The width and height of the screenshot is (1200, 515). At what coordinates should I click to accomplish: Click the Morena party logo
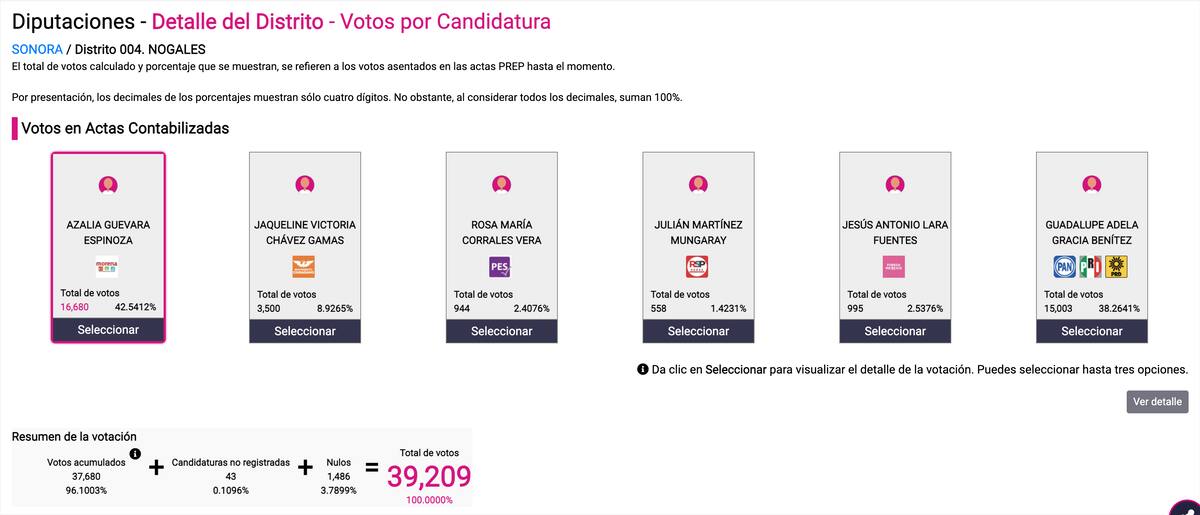point(107,268)
